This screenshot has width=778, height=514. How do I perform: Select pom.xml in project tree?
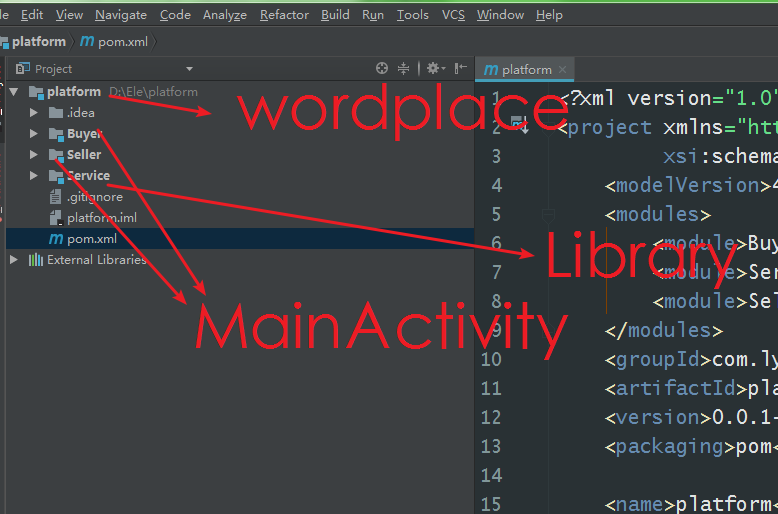pyautogui.click(x=92, y=239)
